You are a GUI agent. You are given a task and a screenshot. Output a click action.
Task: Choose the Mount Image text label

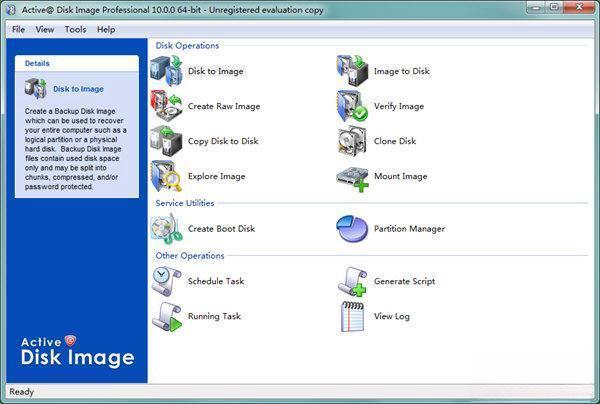401,176
